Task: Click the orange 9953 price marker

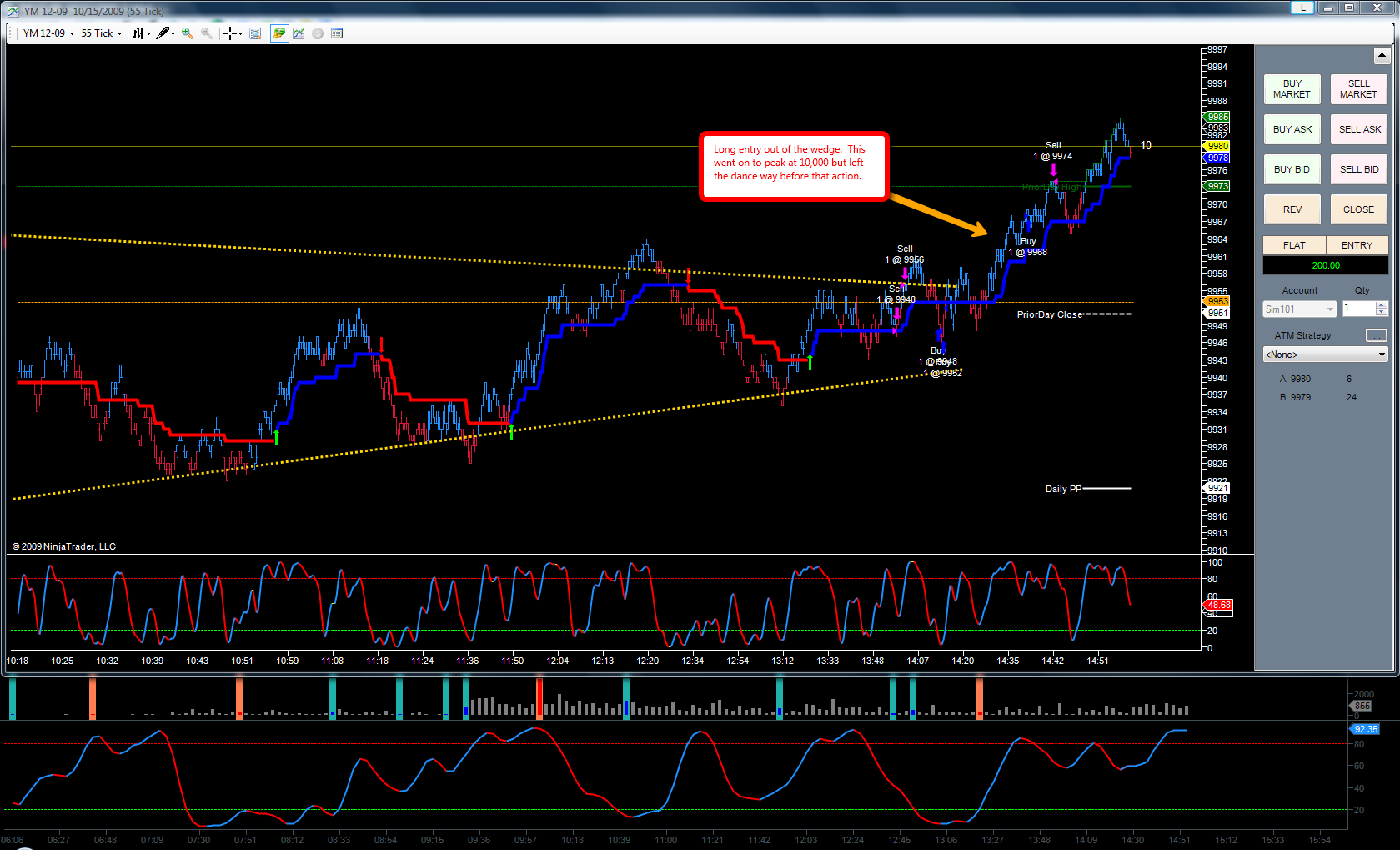Action: pyautogui.click(x=1217, y=301)
